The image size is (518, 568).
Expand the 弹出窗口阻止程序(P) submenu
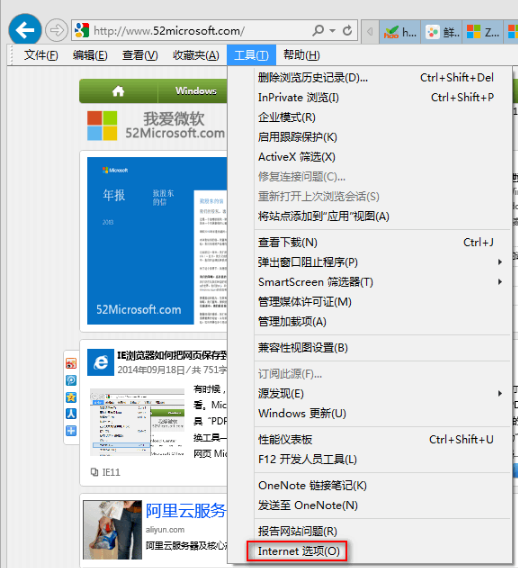369,262
